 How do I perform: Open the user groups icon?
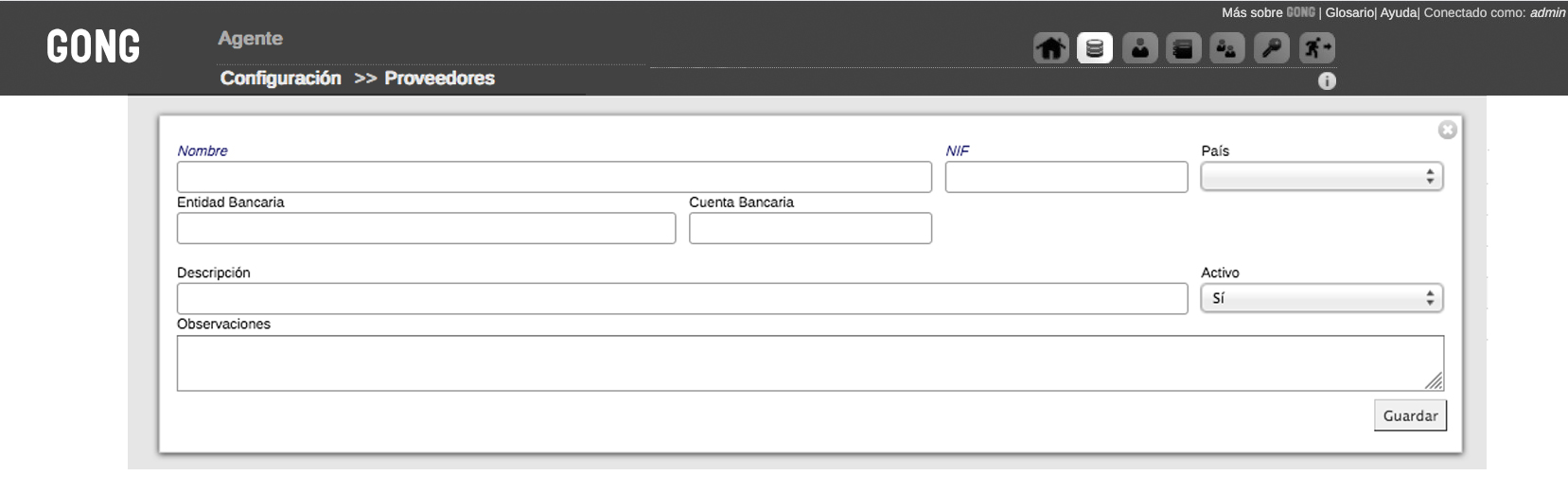1227,47
